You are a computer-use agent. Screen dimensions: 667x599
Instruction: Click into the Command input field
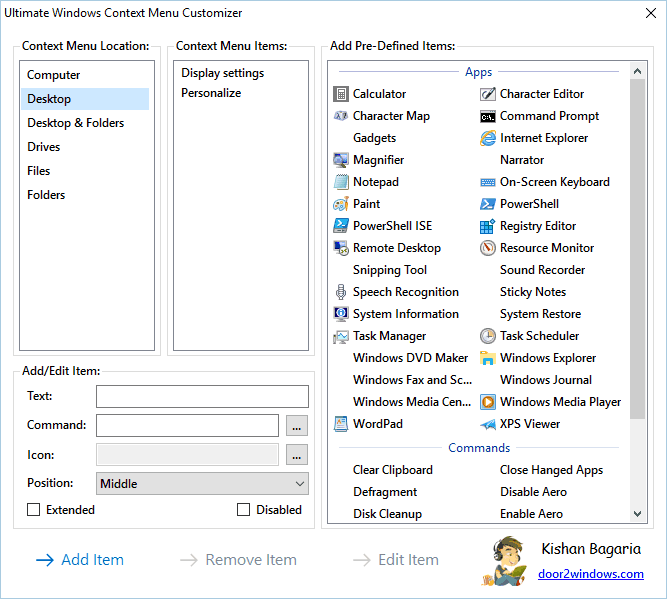click(188, 425)
